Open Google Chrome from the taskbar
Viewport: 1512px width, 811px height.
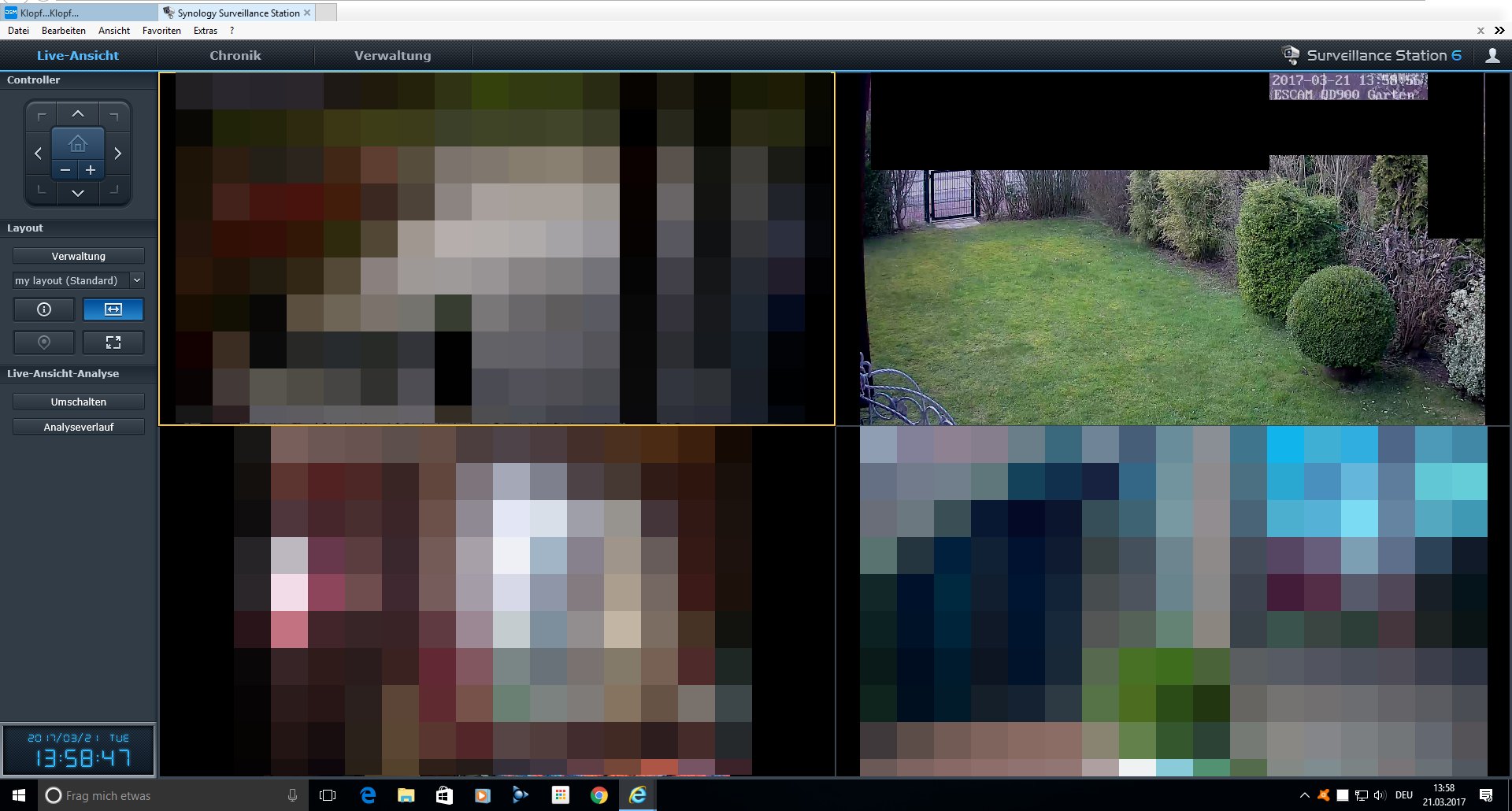coord(599,795)
